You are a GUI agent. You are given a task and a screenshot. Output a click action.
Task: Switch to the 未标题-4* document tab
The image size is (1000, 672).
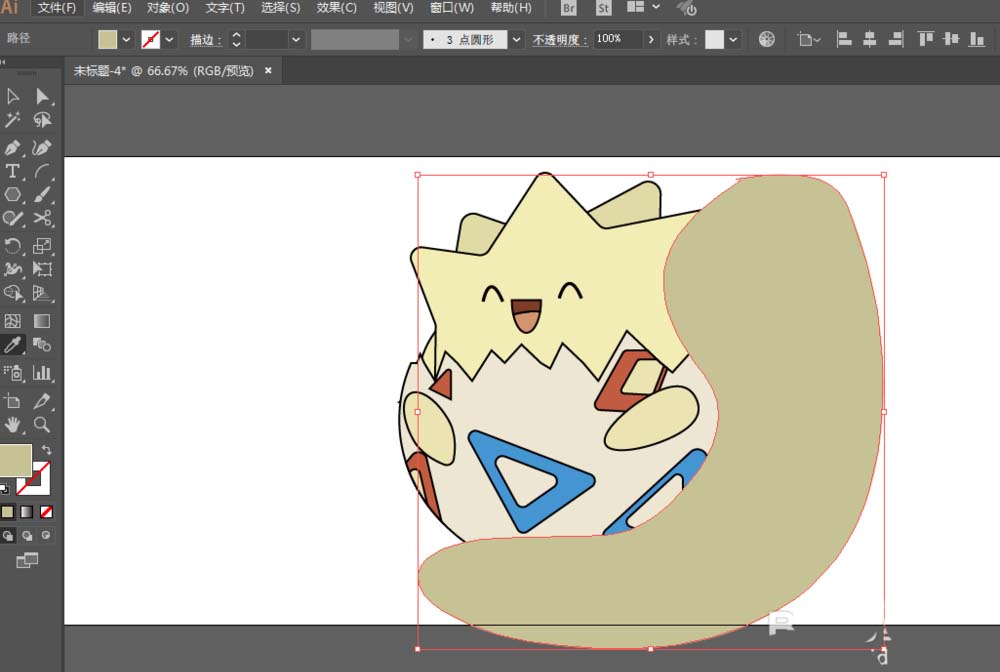[x=163, y=71]
